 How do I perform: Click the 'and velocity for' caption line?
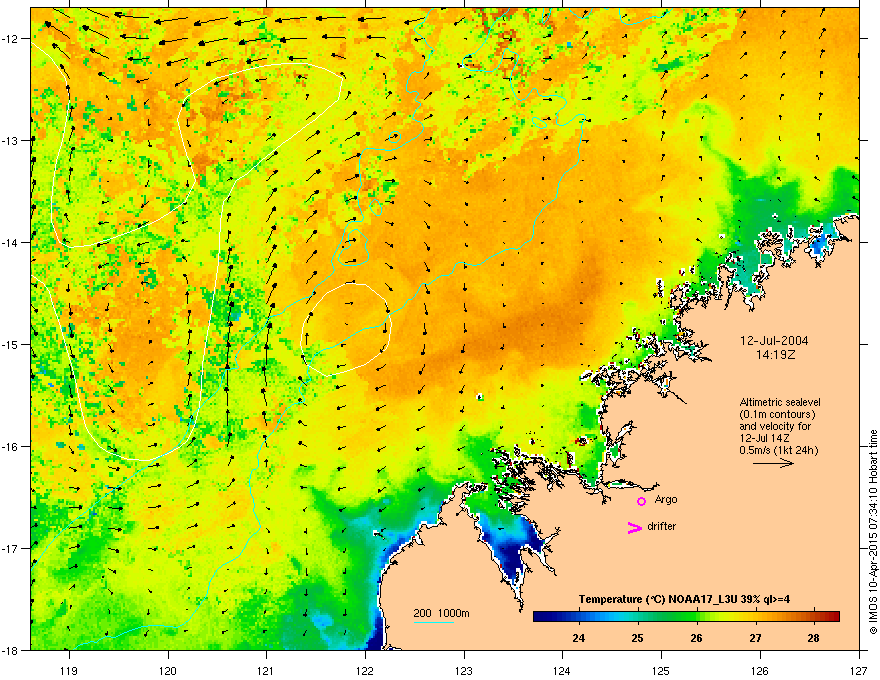[x=775, y=426]
